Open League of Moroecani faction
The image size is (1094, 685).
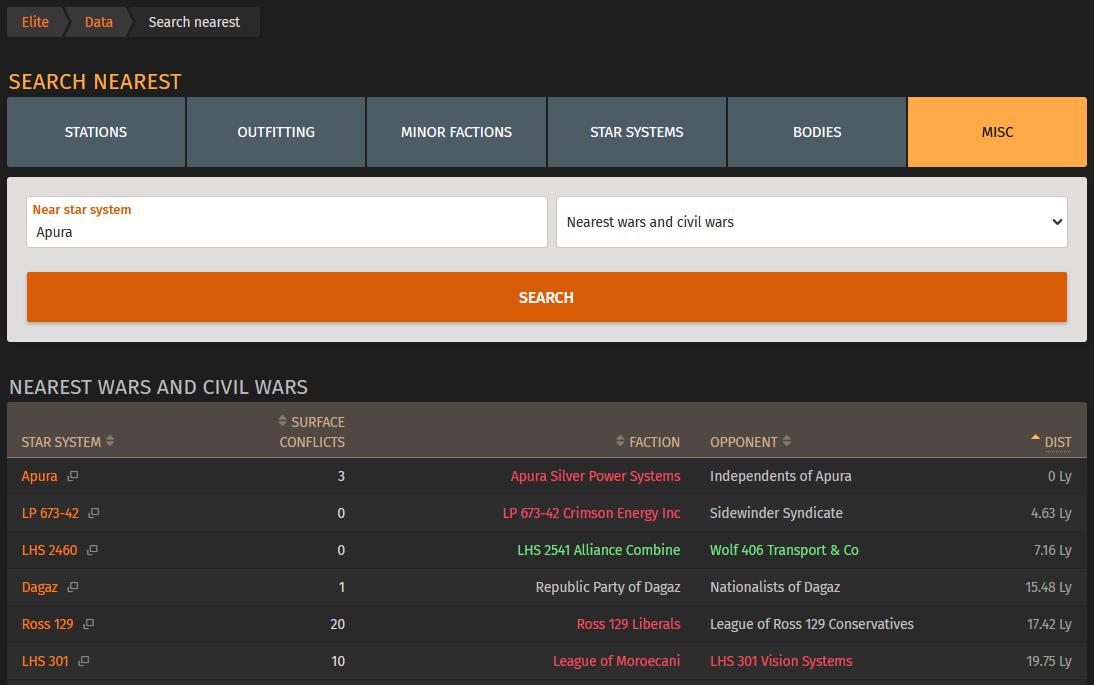[617, 661]
